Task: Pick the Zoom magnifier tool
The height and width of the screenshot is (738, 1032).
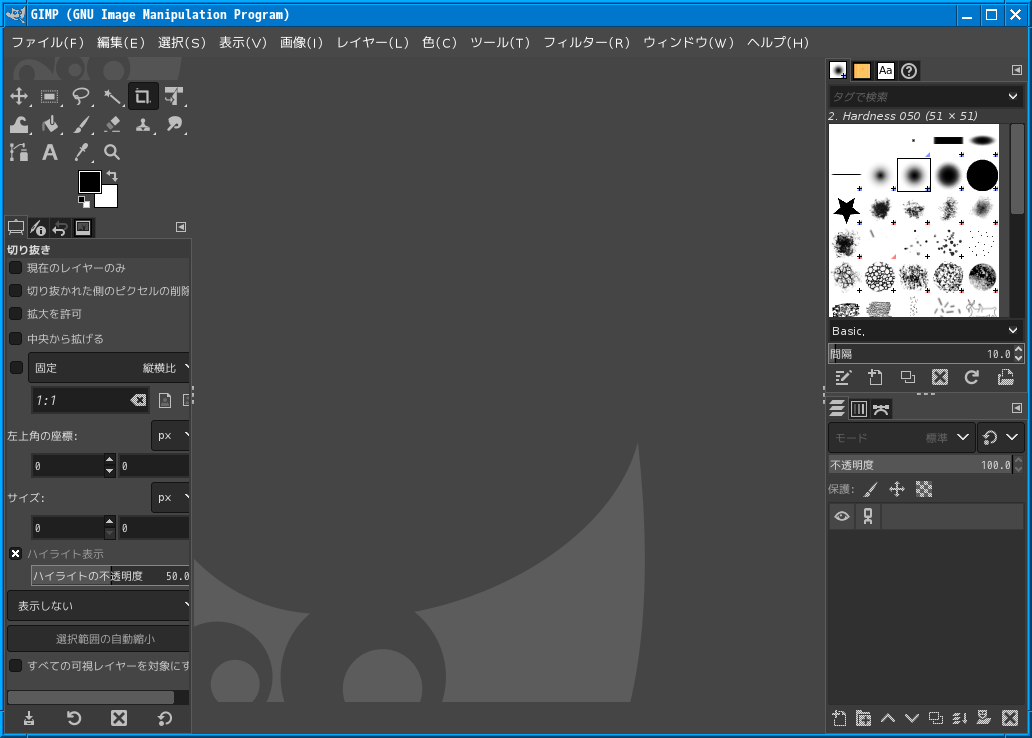Action: [112, 152]
